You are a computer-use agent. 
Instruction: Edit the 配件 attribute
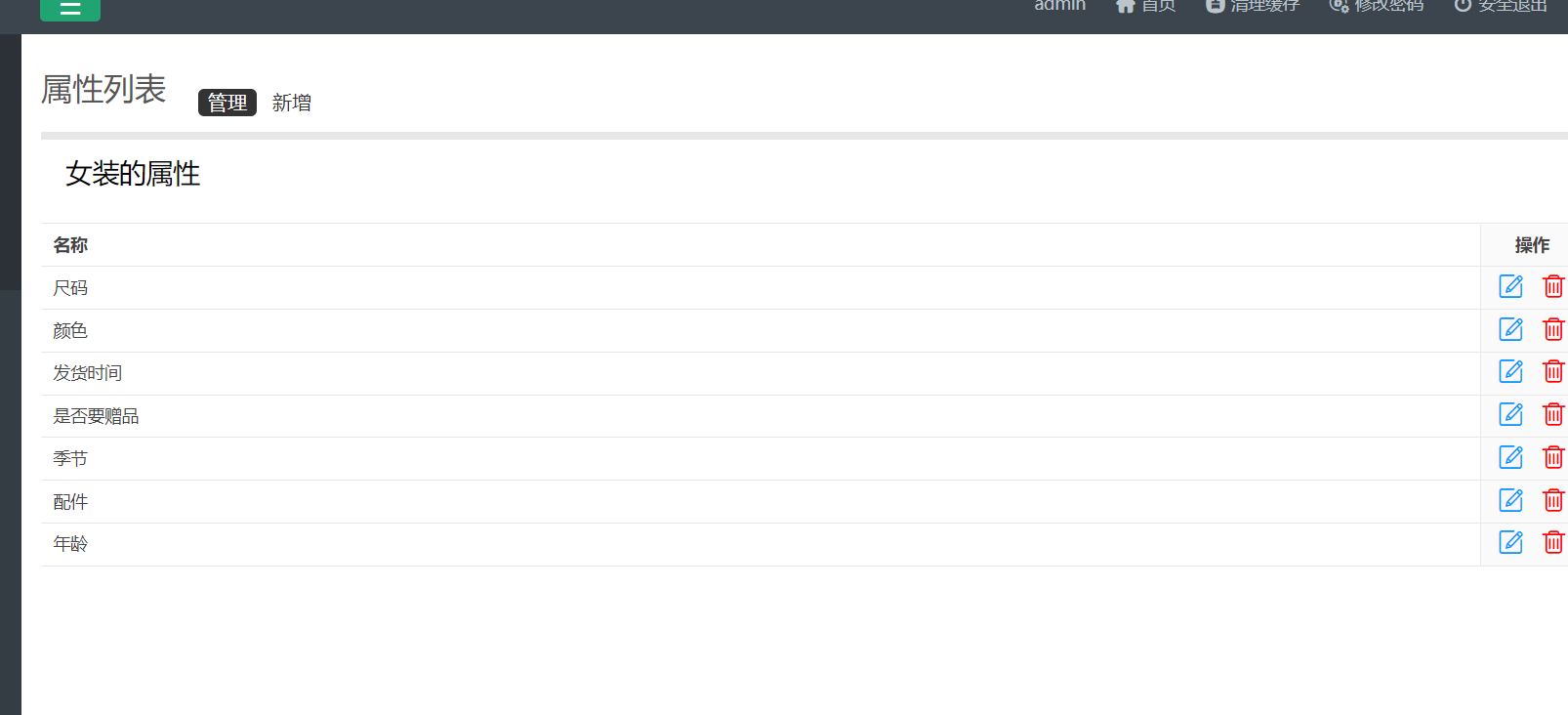(x=1510, y=500)
